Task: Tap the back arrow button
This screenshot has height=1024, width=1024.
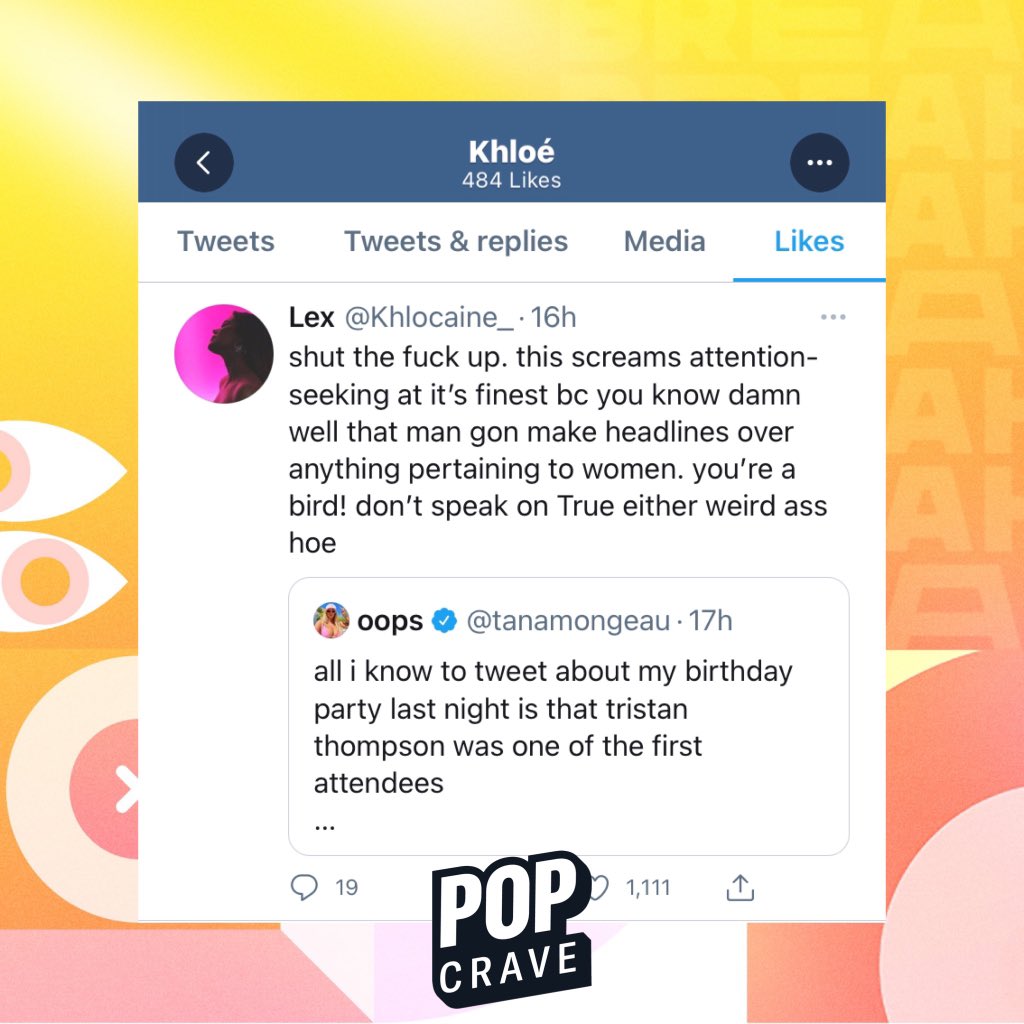Action: click(x=204, y=163)
